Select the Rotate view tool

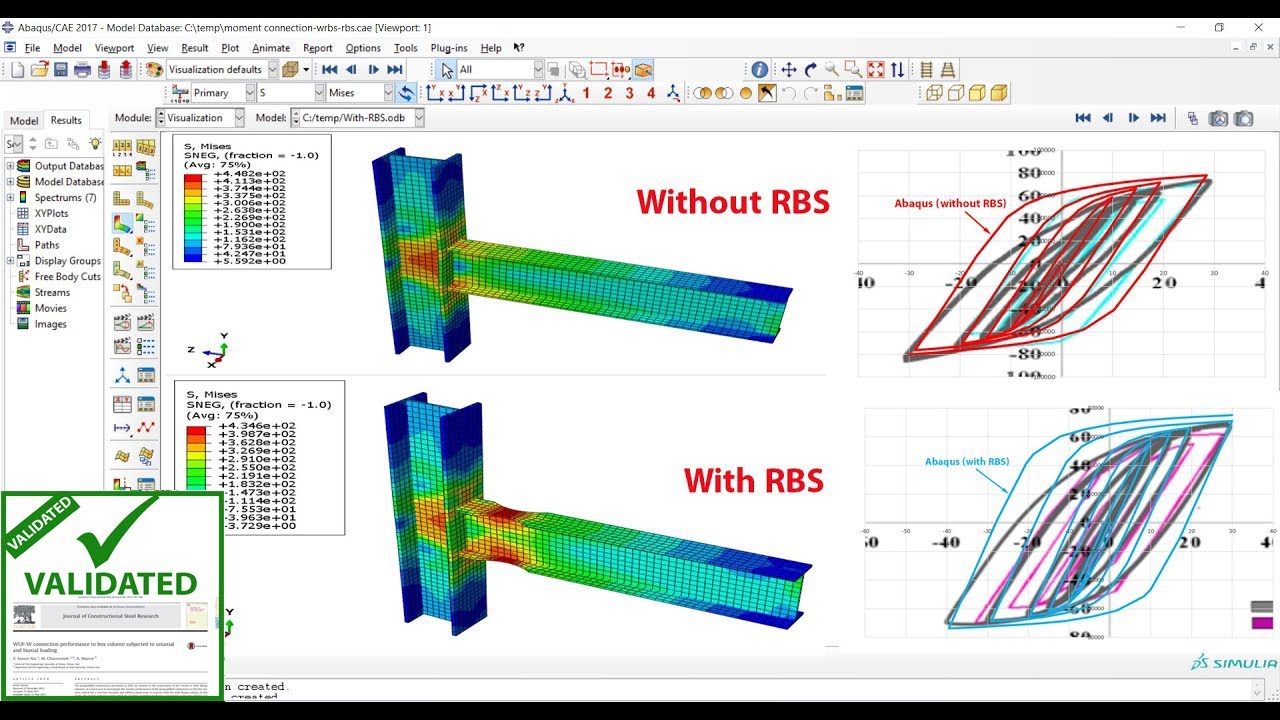(810, 70)
